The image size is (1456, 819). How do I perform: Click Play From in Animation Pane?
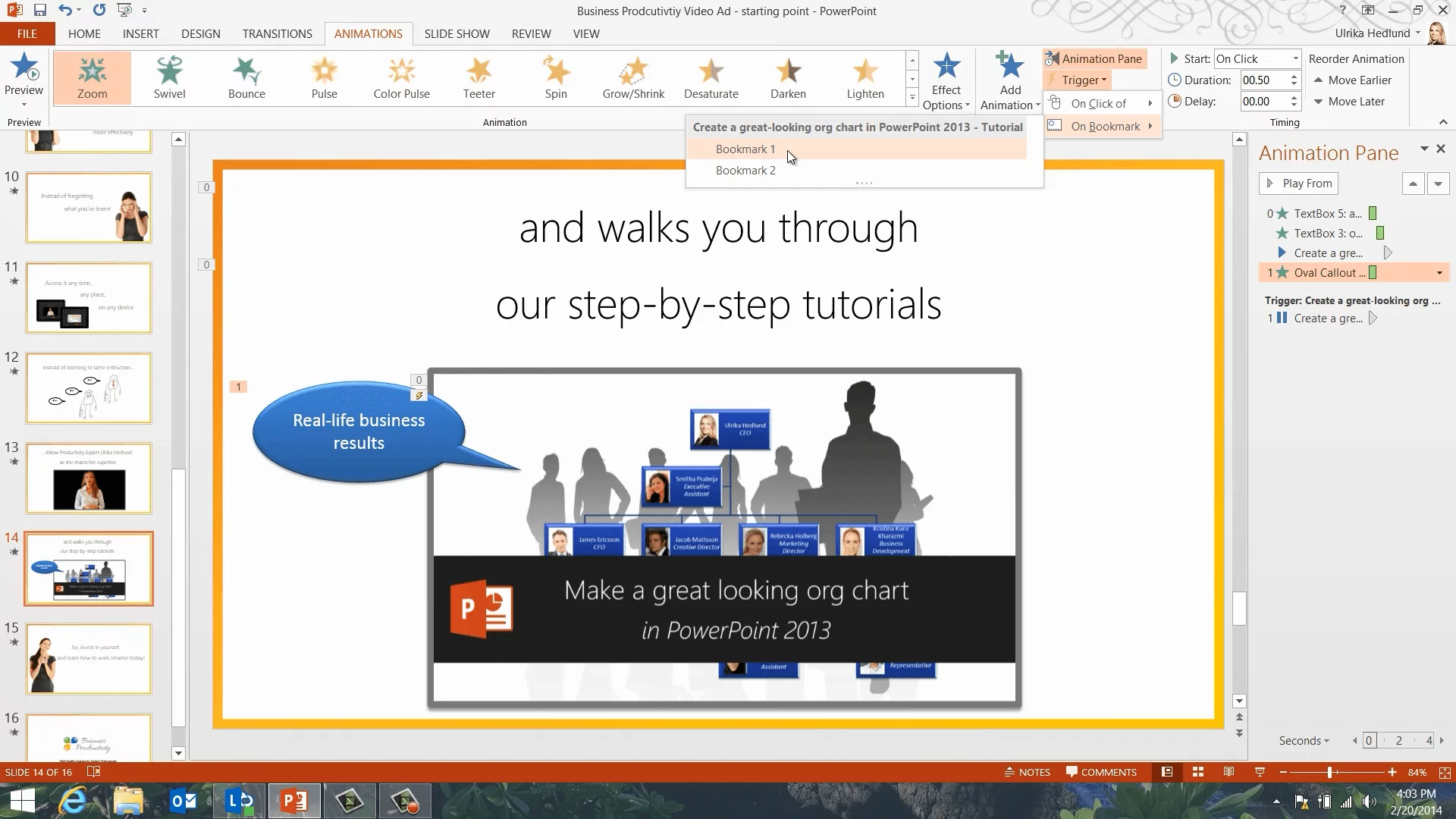(1299, 184)
